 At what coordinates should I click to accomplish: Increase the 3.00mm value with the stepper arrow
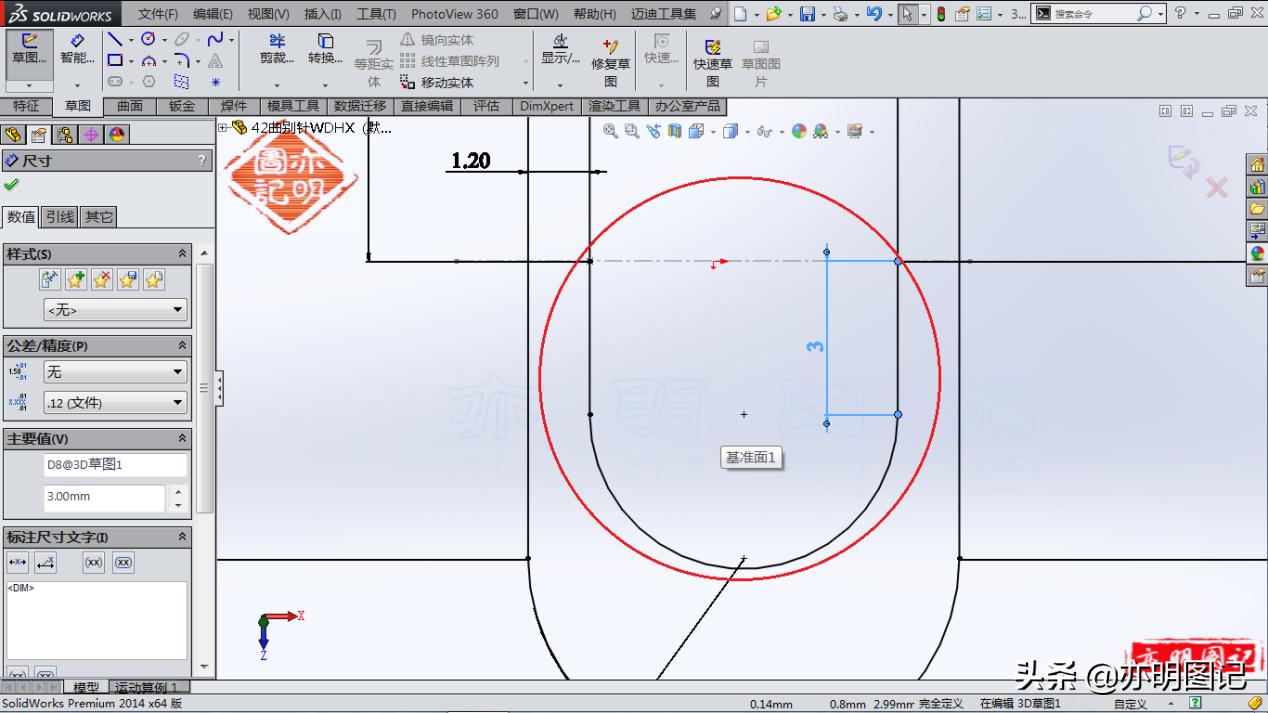pos(177,492)
